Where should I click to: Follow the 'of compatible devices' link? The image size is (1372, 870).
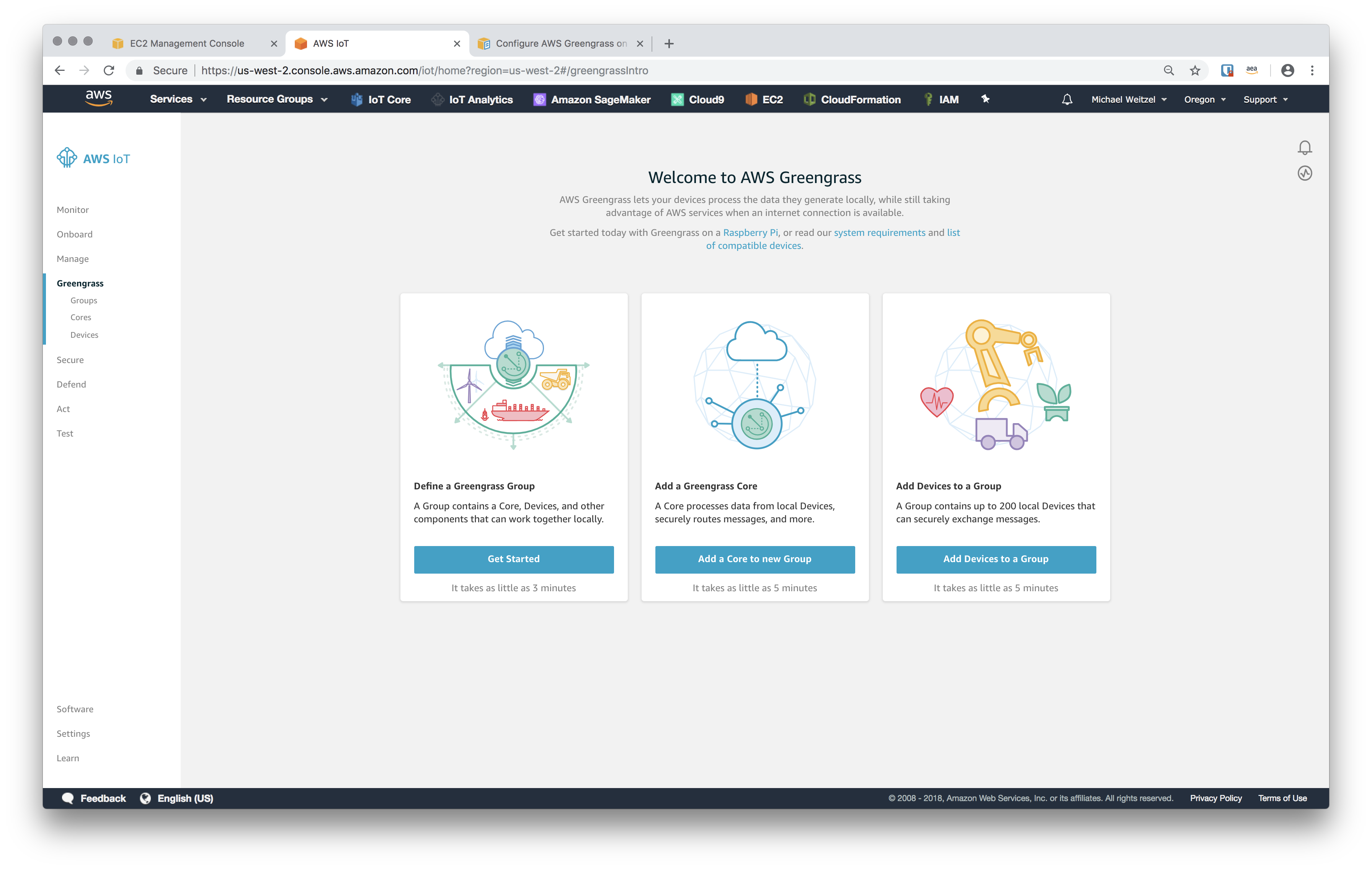pos(753,246)
